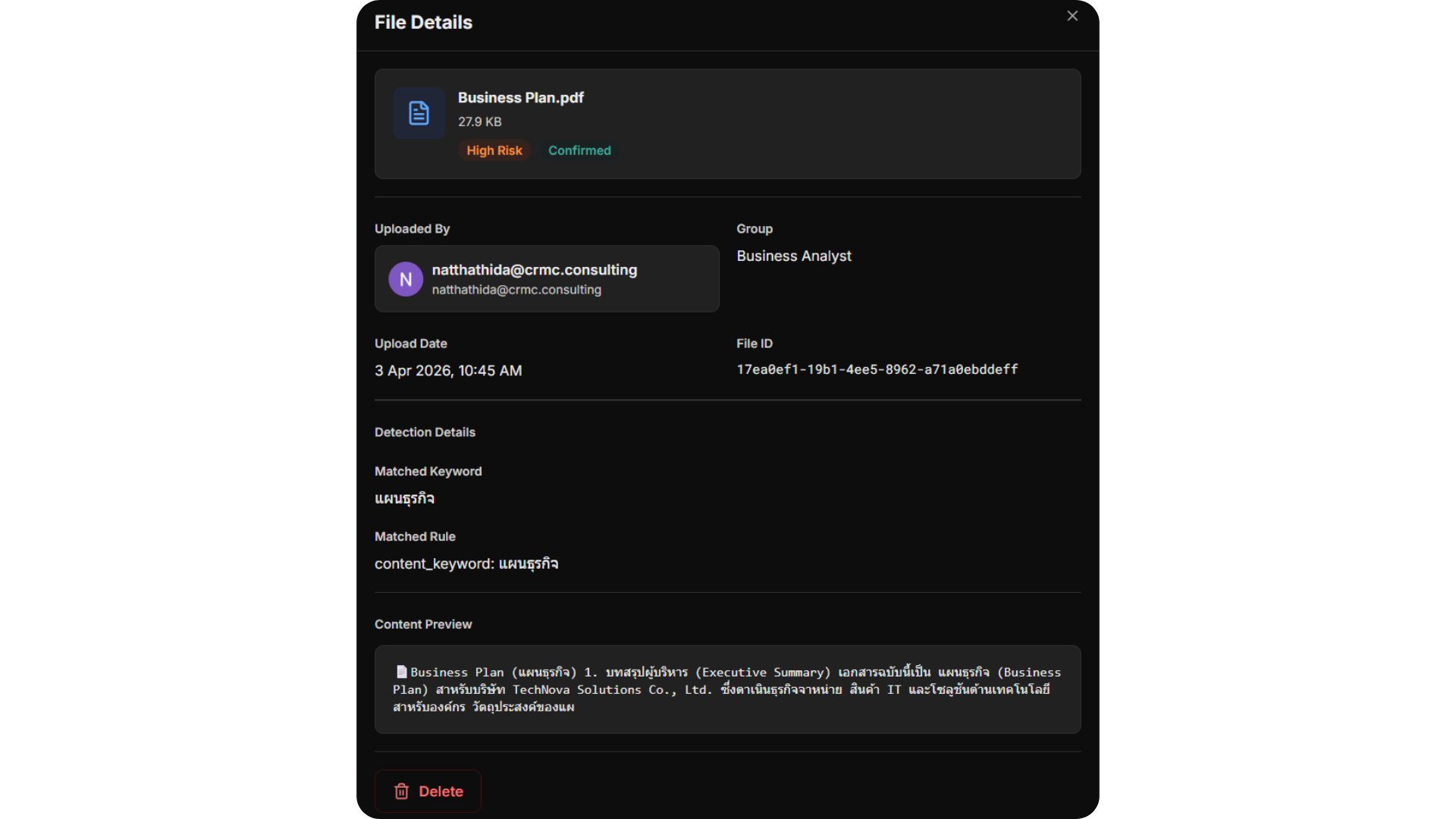The width and height of the screenshot is (1456, 819).
Task: Select the File ID value 17ea0ef1-19b1-4ee5-8962-a71a0ebddeff
Action: click(x=877, y=369)
